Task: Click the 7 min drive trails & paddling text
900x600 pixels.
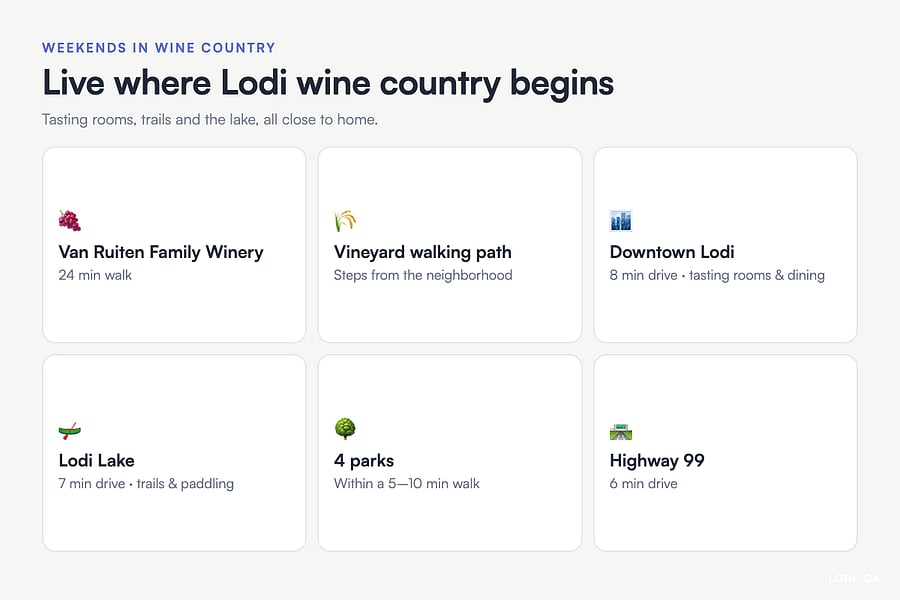Action: pos(146,483)
